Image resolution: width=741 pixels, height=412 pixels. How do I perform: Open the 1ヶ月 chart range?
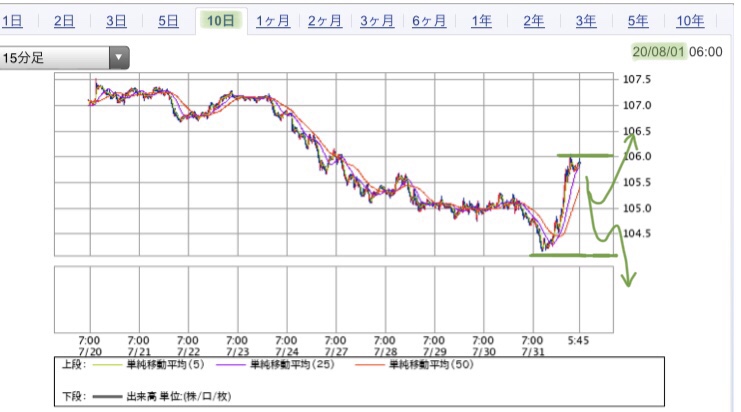tap(273, 21)
